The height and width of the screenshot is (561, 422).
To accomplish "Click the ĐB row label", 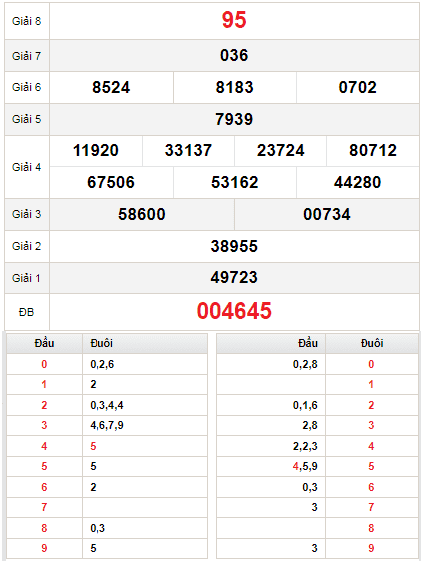I will (x=26, y=312).
